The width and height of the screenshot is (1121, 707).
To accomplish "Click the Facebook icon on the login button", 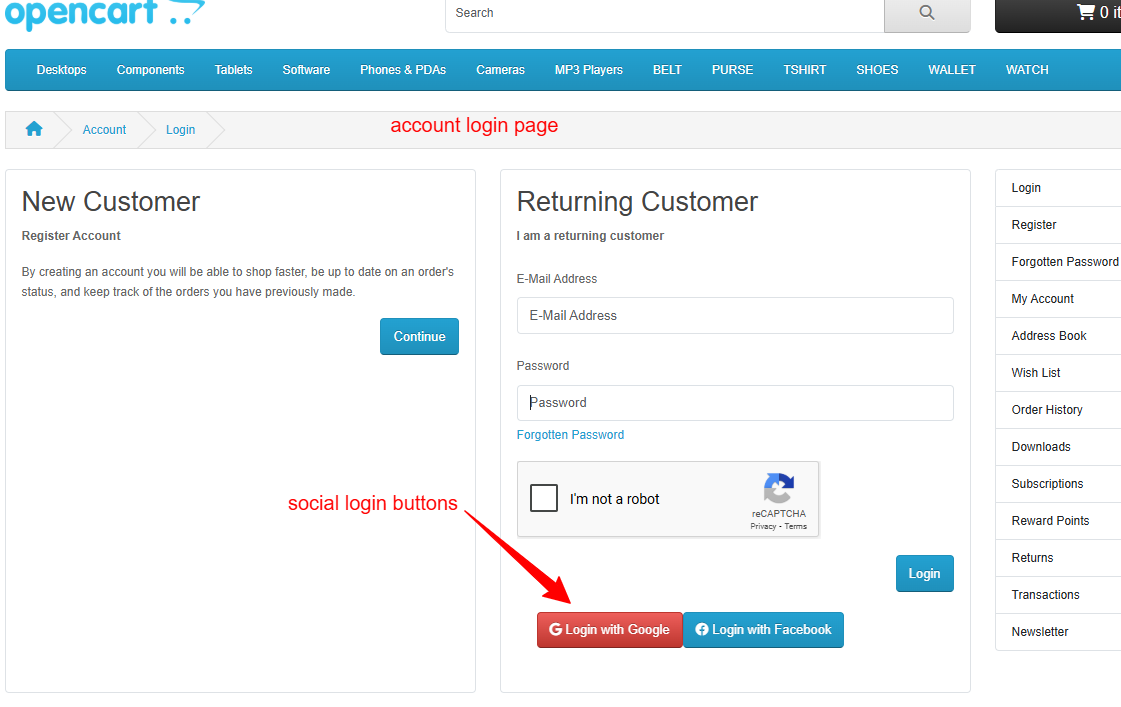I will (x=700, y=629).
